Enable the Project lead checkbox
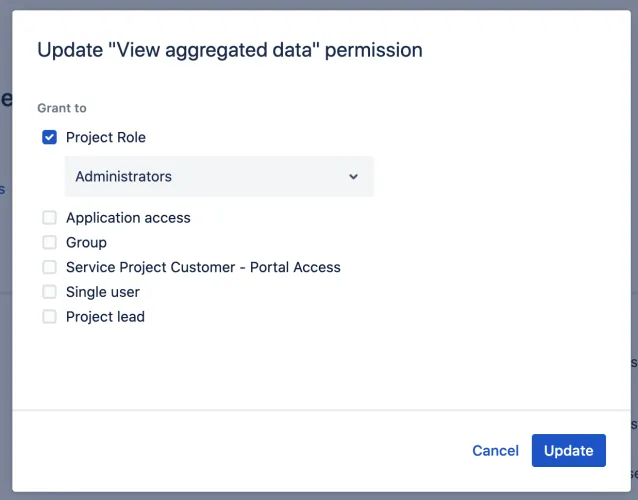 point(49,317)
